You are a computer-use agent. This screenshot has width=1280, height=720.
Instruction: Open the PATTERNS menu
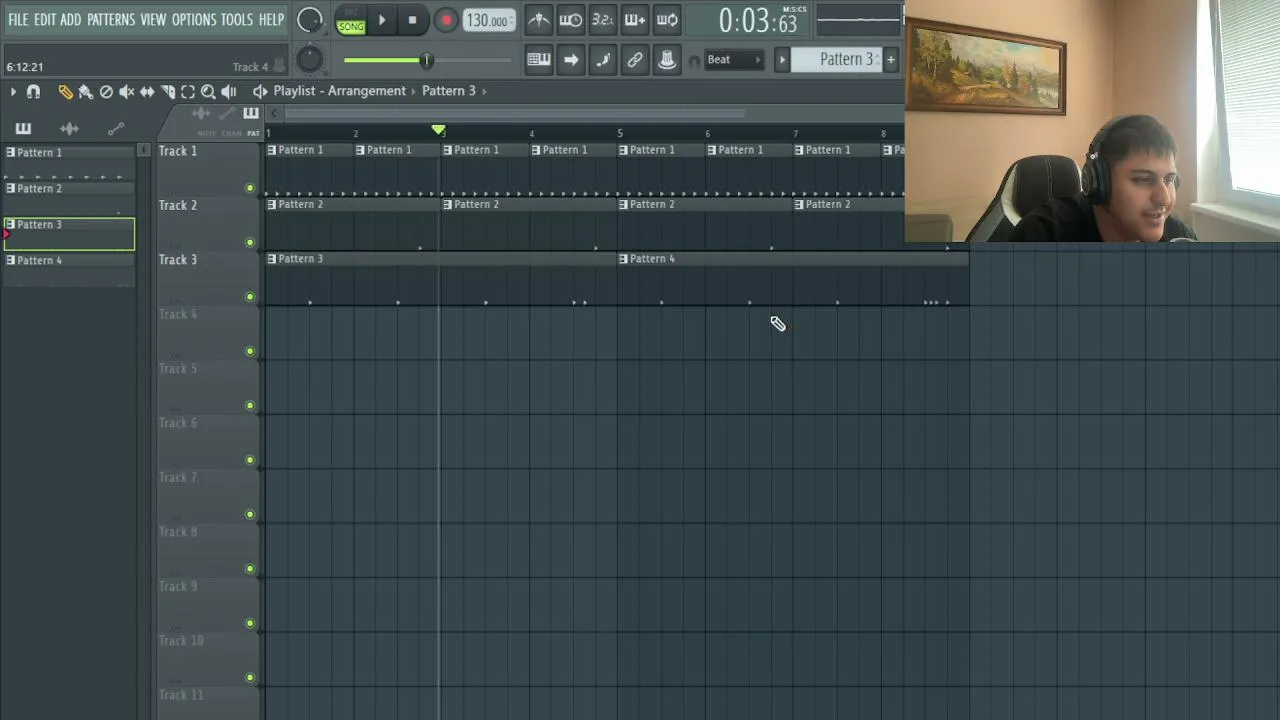(x=111, y=20)
